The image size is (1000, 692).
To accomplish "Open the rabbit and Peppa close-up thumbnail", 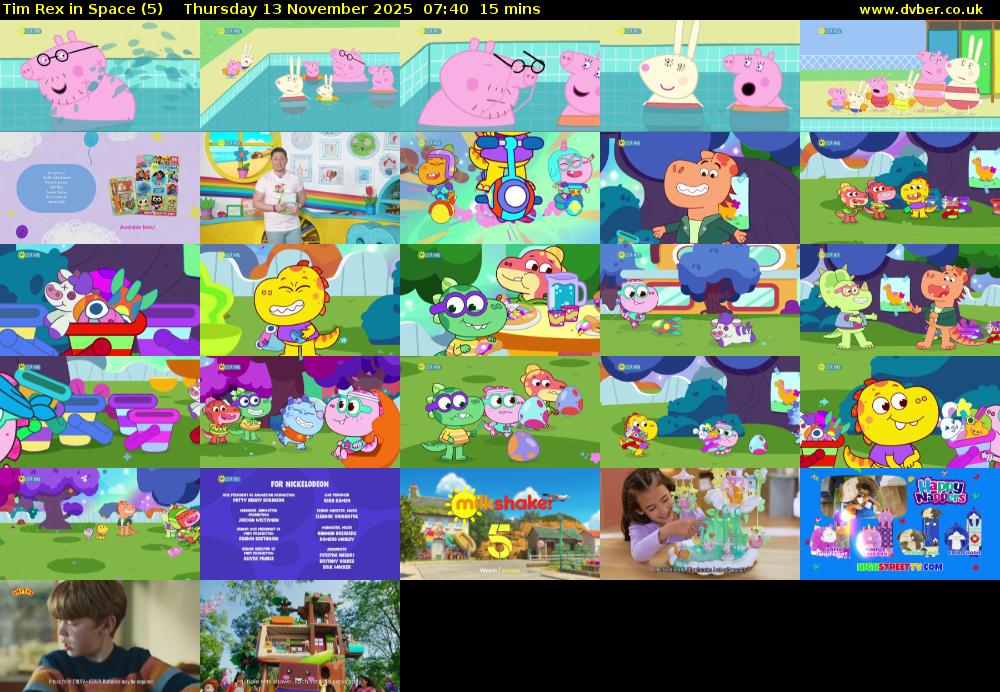I will pyautogui.click(x=700, y=76).
